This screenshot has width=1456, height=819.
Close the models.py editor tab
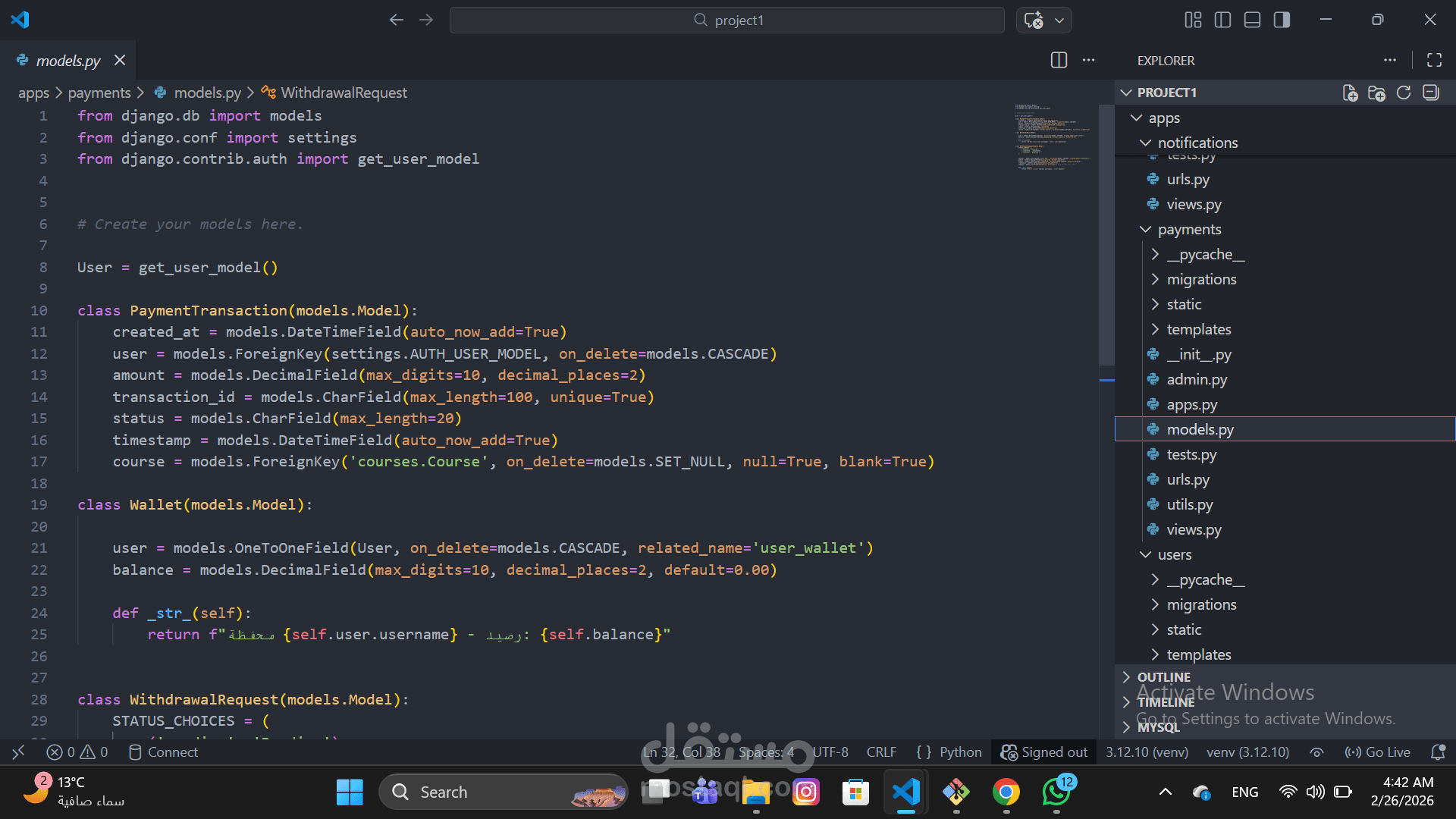[120, 60]
